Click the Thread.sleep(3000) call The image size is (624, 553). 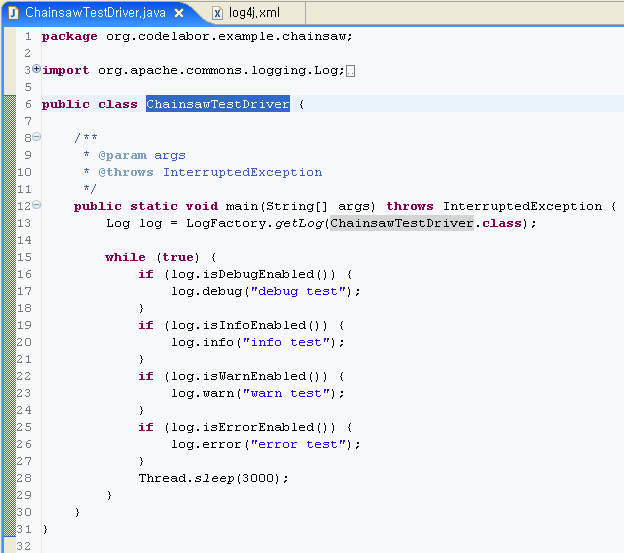coord(213,478)
